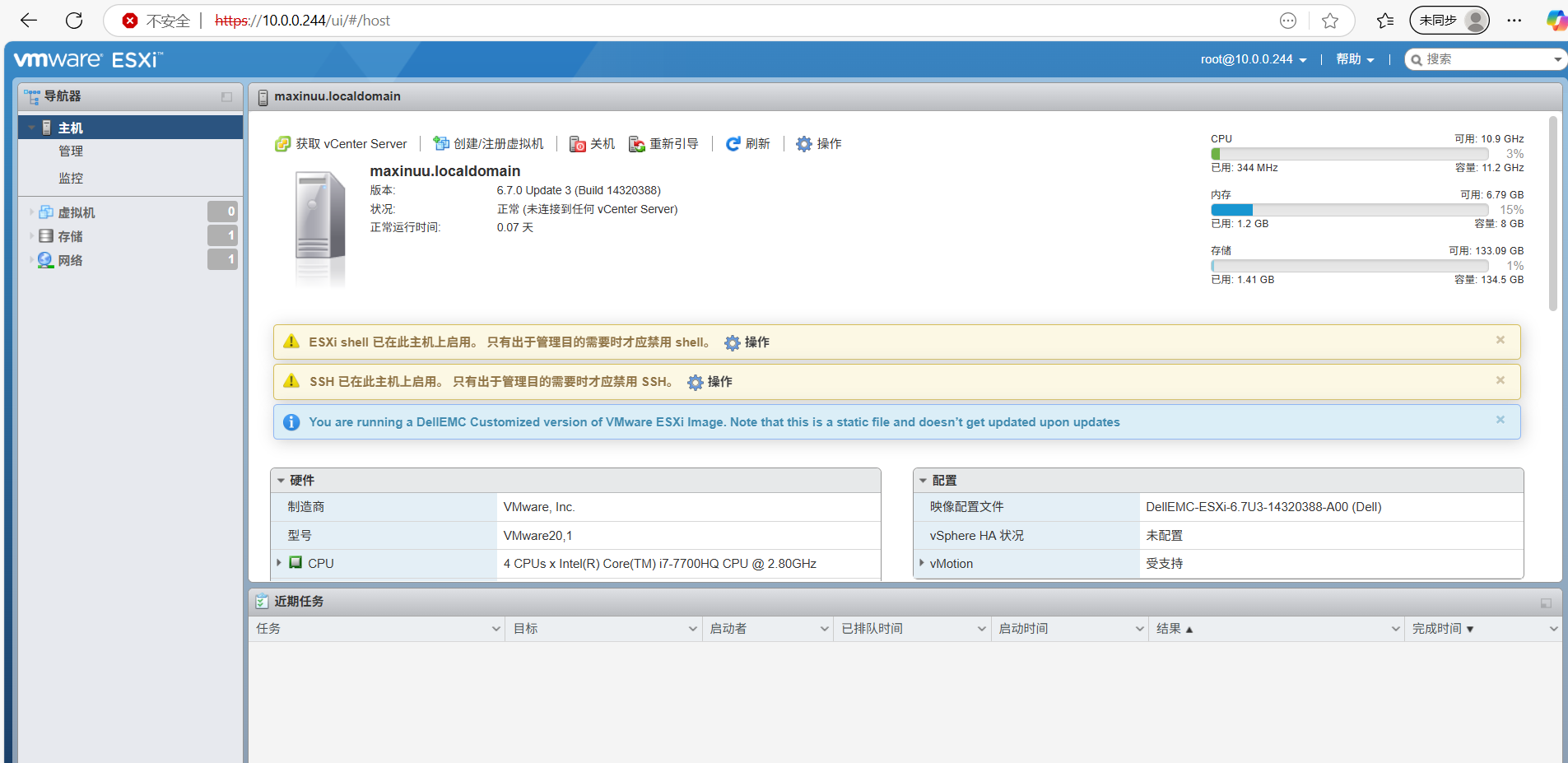Image resolution: width=1568 pixels, height=763 pixels.
Task: Open 启动者 column dropdown
Action: pos(825,629)
